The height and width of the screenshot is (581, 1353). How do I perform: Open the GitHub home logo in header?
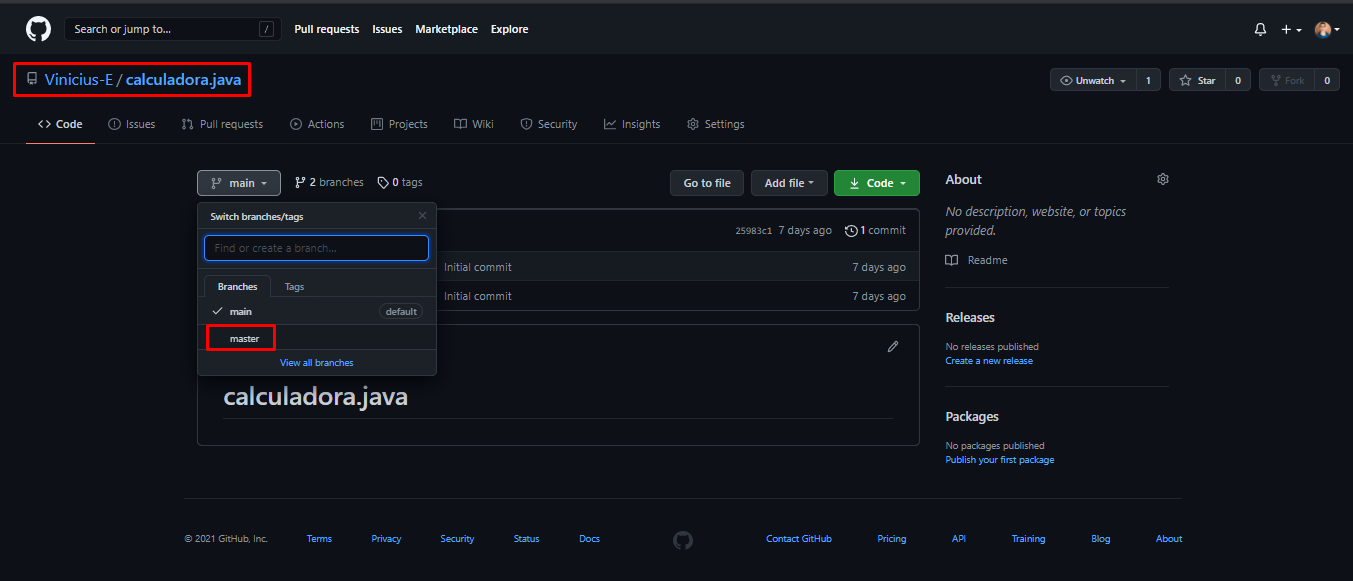[38, 29]
